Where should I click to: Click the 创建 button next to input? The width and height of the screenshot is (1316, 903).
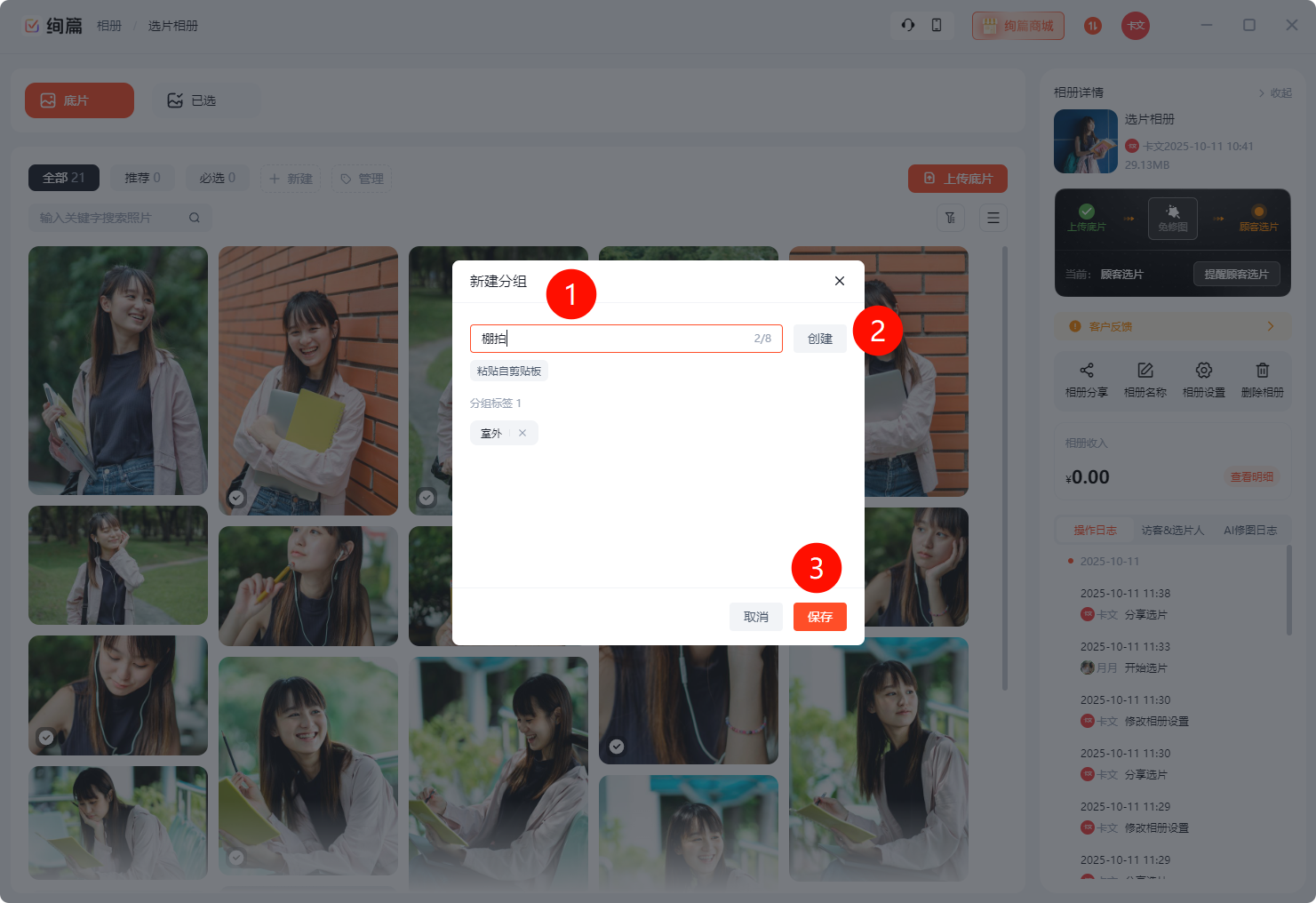point(819,339)
